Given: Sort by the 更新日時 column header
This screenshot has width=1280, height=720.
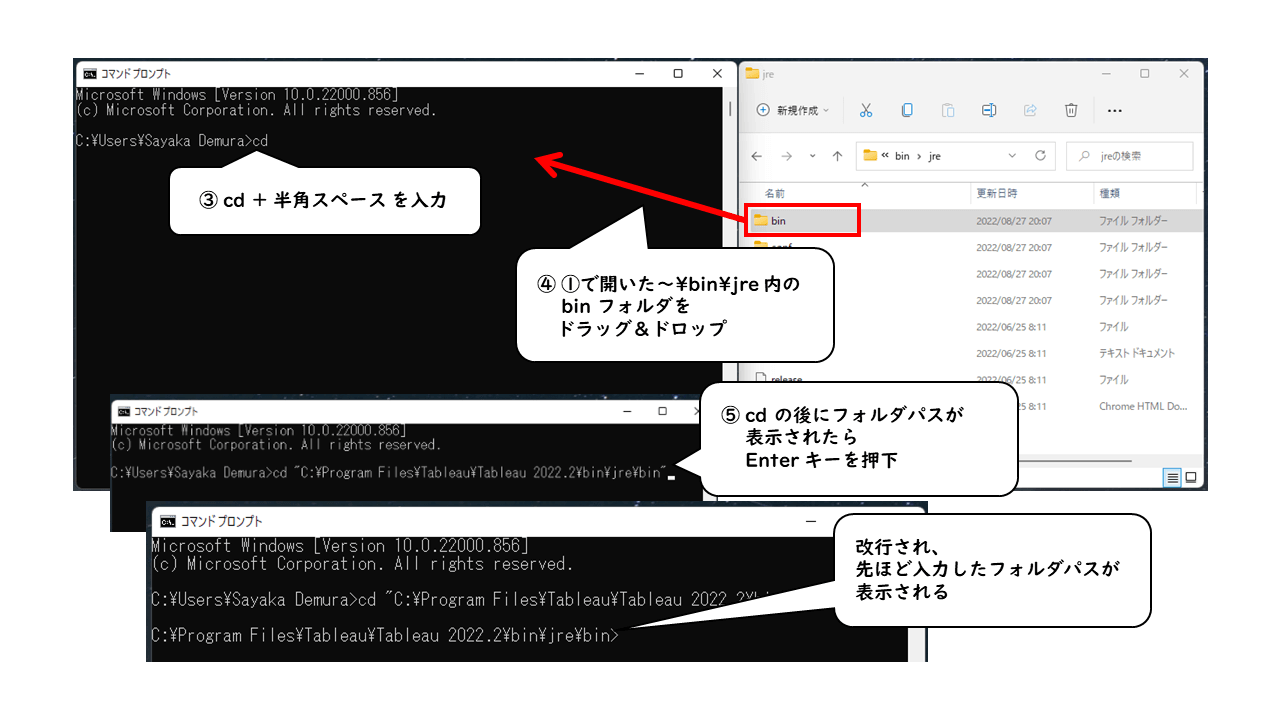Looking at the screenshot, I should click(x=997, y=192).
